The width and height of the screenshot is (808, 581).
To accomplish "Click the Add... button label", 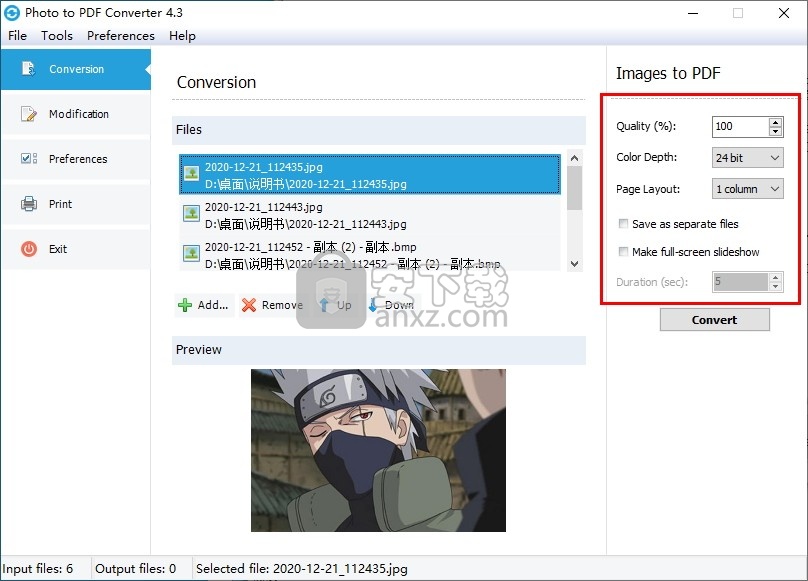I will point(213,305).
